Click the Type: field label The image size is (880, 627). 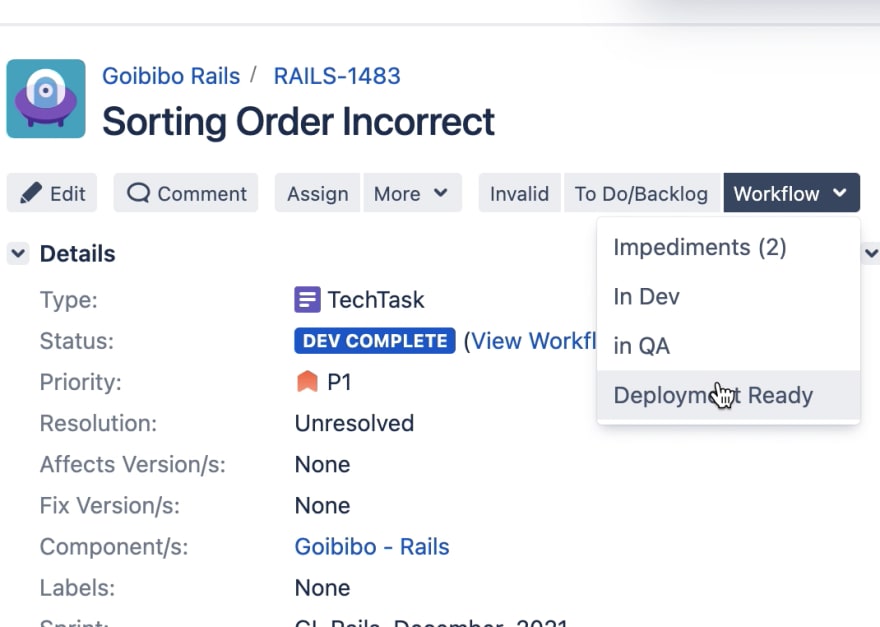tap(68, 300)
